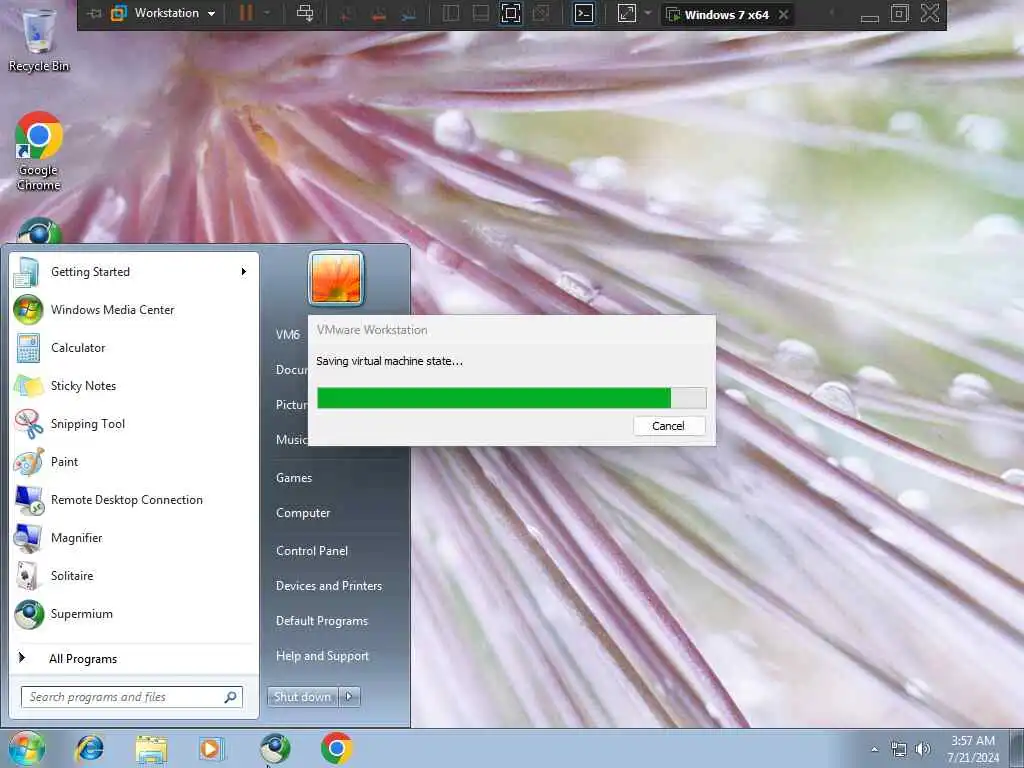Viewport: 1024px width, 768px height.
Task: Open Default Programs
Action: tap(334, 621)
